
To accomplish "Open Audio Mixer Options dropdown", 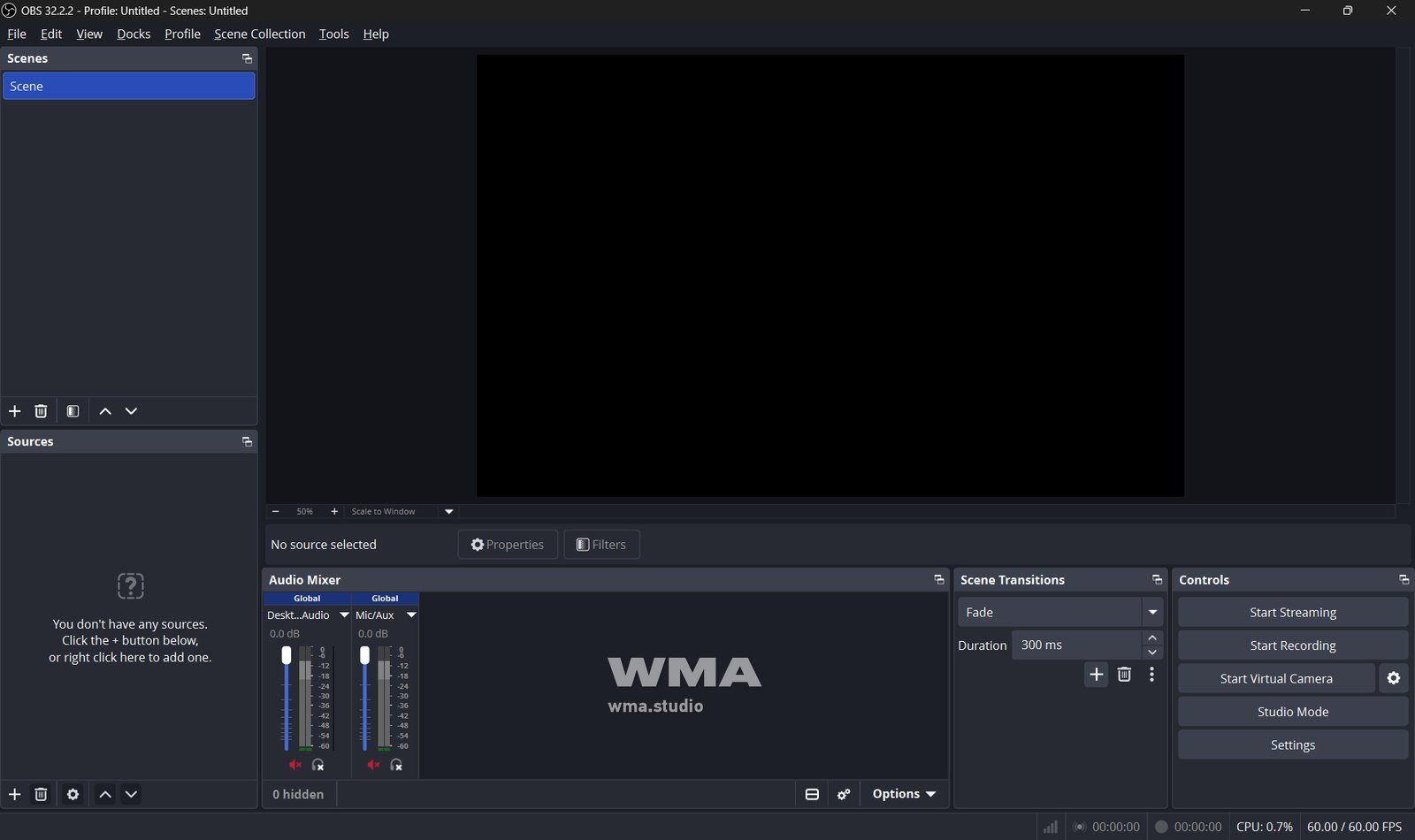I will tap(904, 794).
